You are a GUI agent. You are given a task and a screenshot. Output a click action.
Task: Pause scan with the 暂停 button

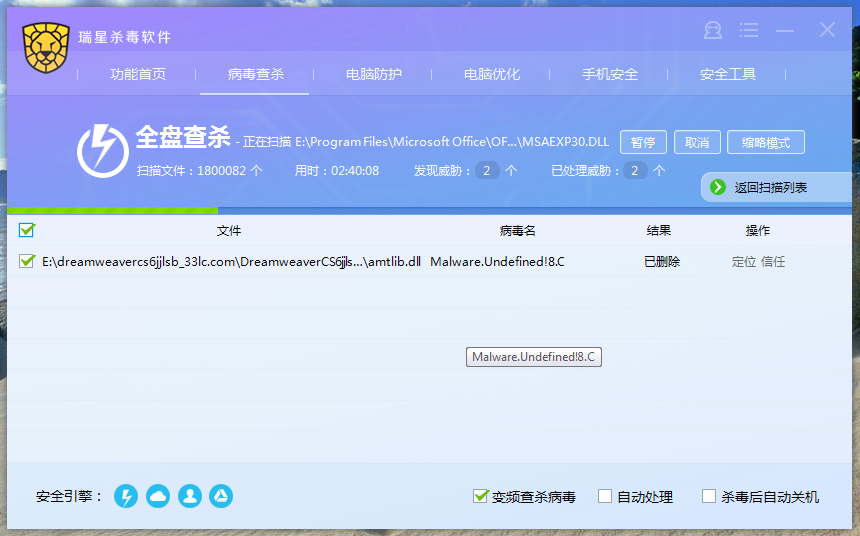[x=643, y=142]
